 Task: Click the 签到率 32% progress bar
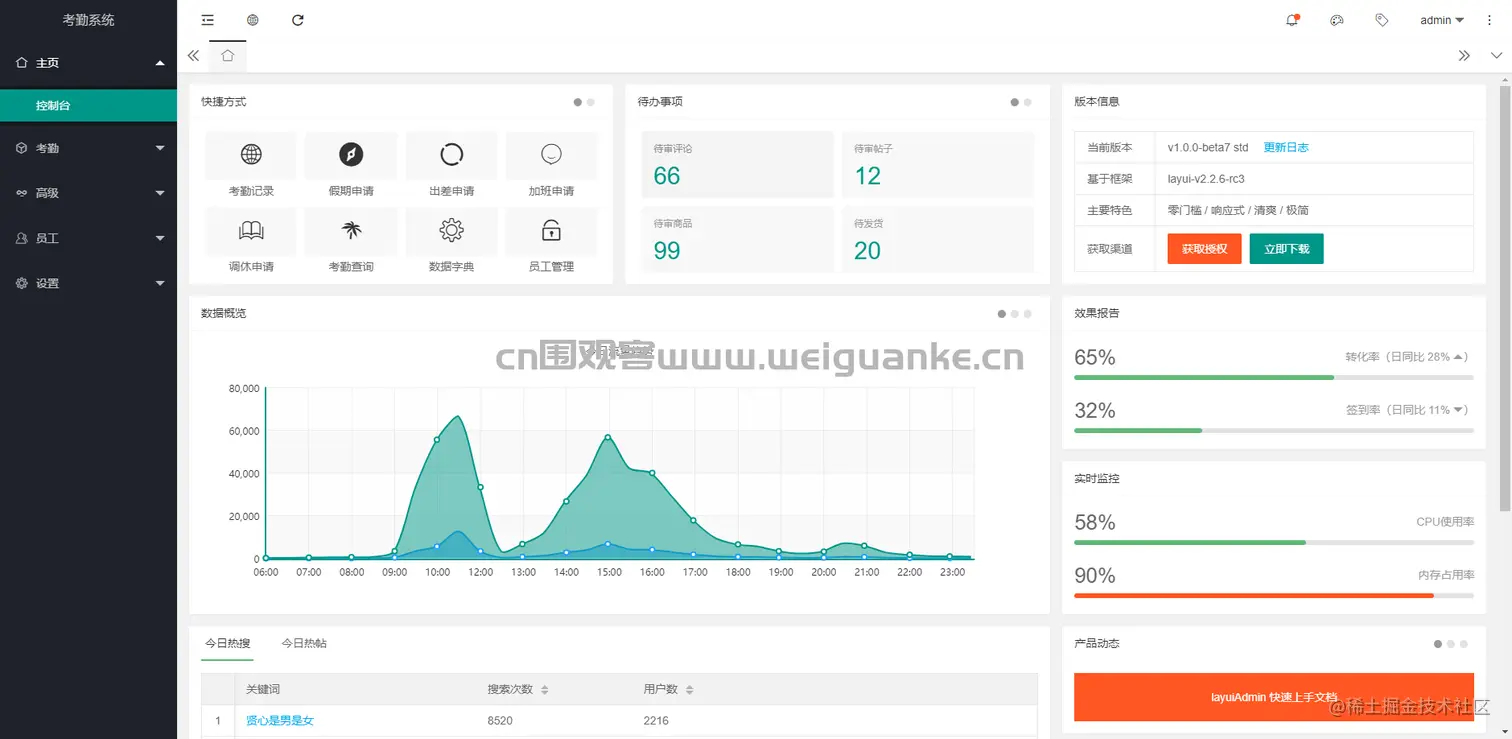[x=1274, y=430]
